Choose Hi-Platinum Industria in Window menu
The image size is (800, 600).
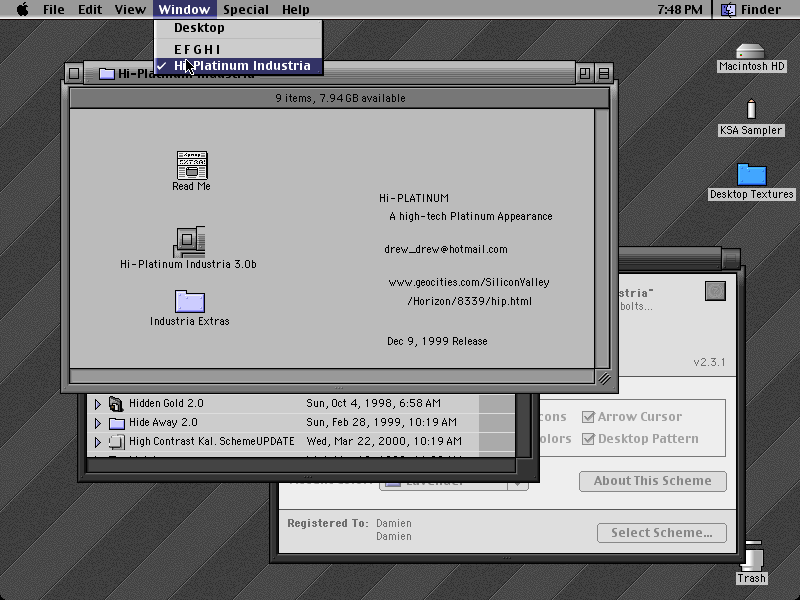[238, 66]
